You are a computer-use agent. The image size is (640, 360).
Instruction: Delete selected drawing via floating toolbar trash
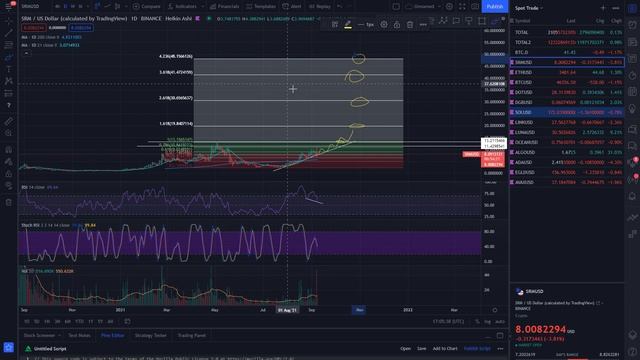click(410, 24)
